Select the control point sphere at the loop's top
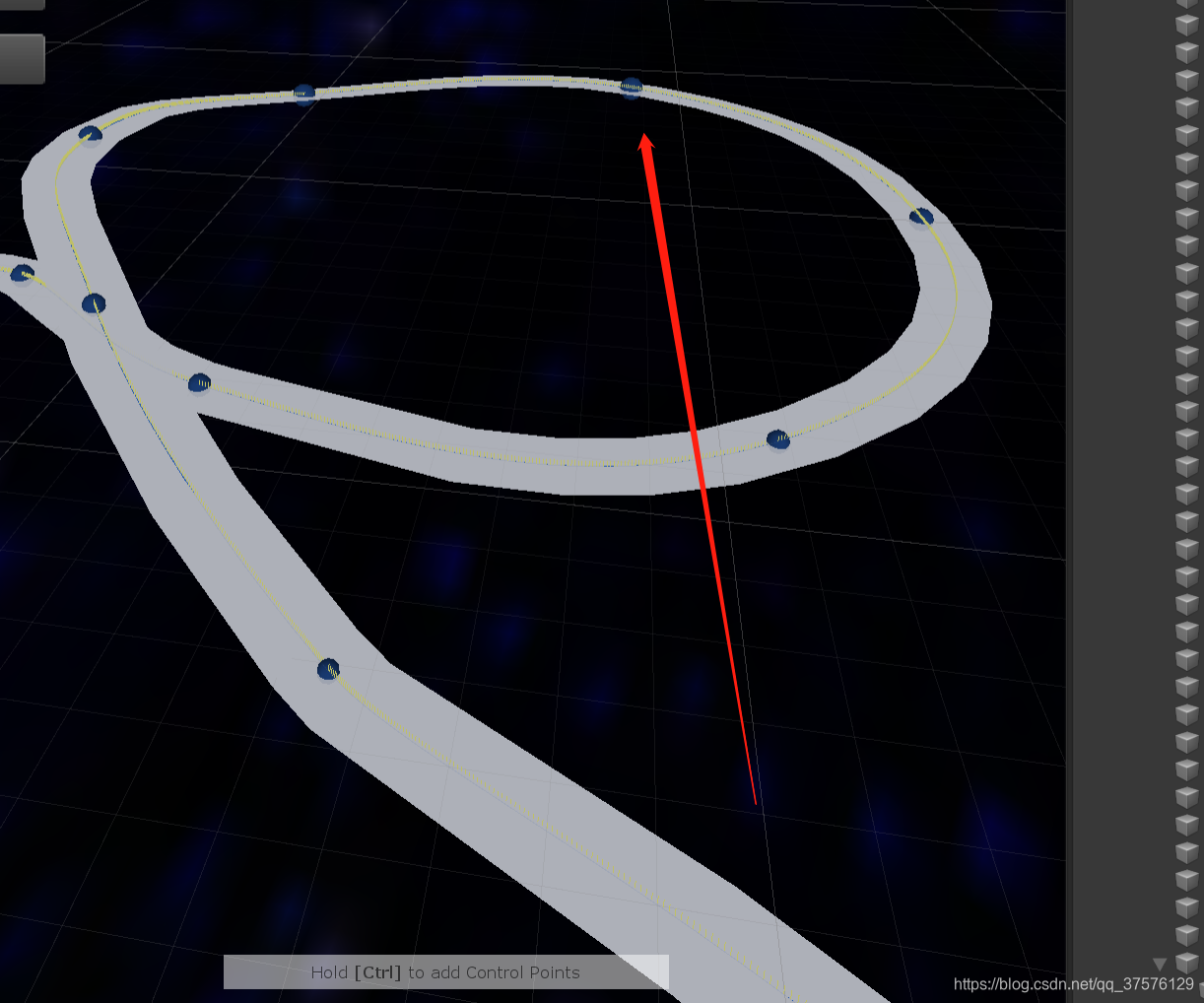1204x1003 pixels. pos(630,89)
